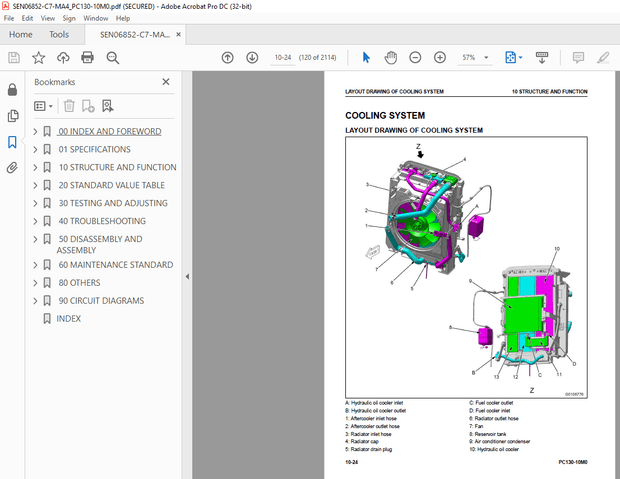The height and width of the screenshot is (479, 620).
Task: Open the File menu
Action: [x=9, y=18]
